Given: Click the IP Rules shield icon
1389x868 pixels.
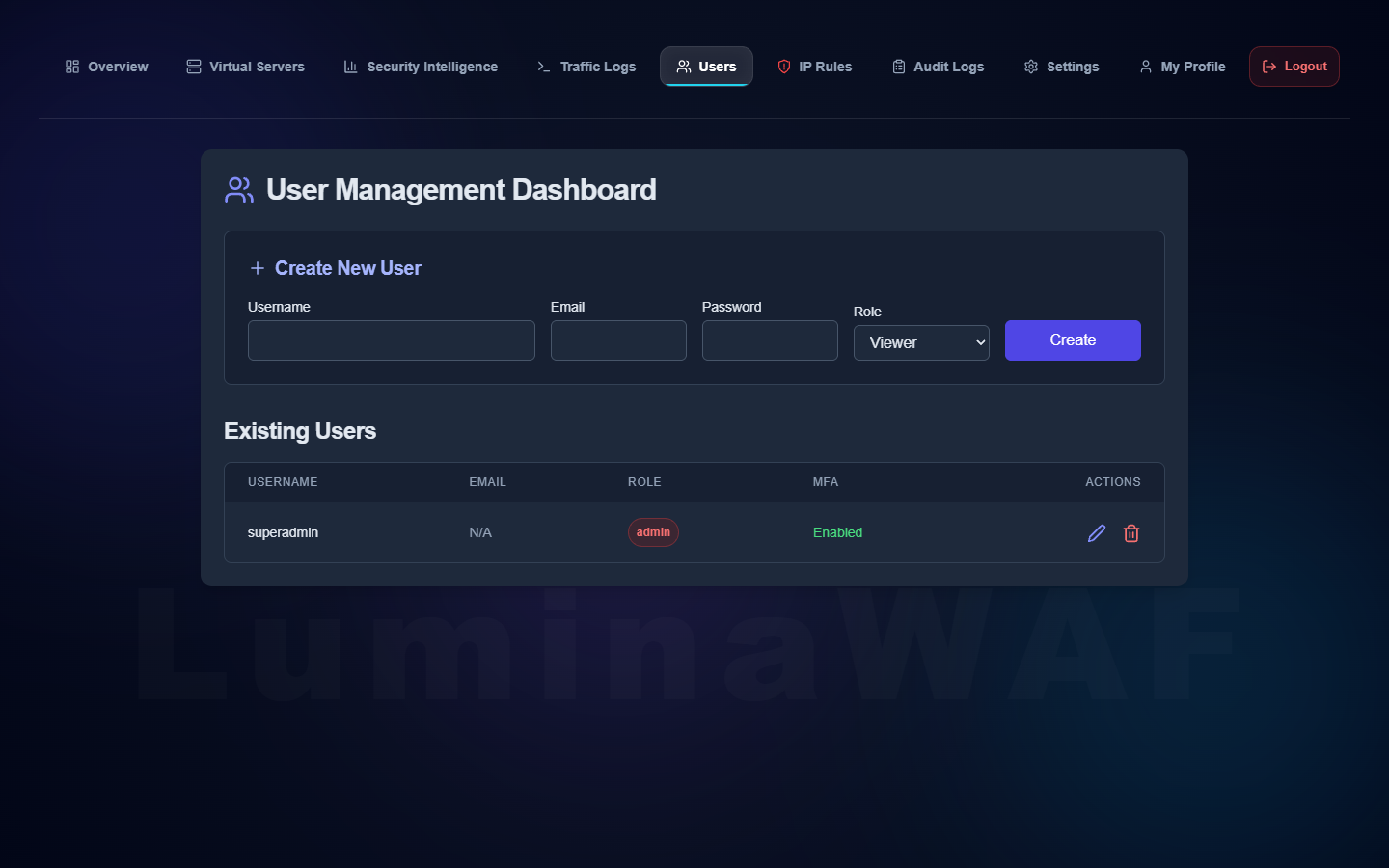Looking at the screenshot, I should [783, 66].
